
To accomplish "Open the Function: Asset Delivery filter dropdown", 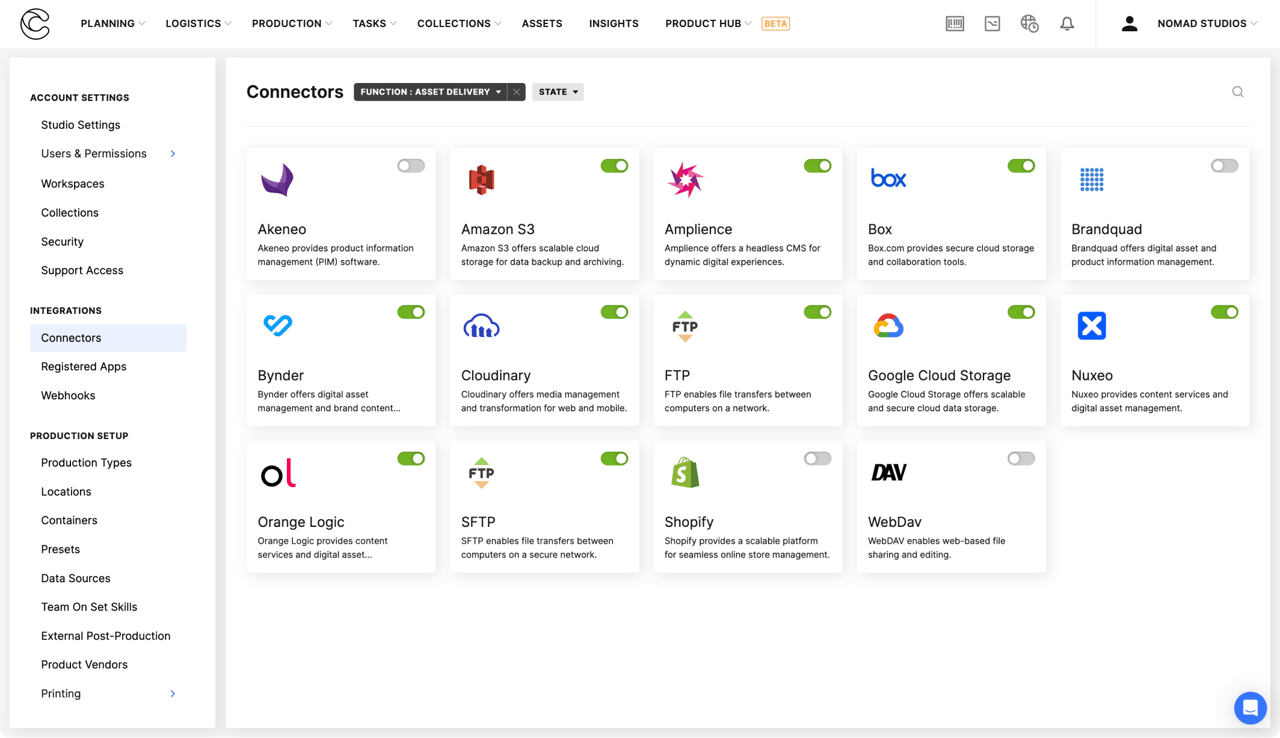I will [431, 92].
